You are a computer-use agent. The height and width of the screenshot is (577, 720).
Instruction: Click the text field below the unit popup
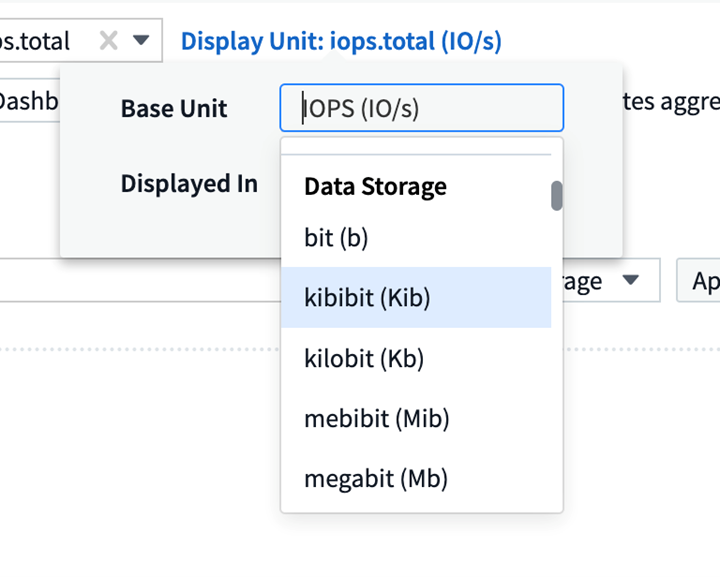[x=140, y=281]
